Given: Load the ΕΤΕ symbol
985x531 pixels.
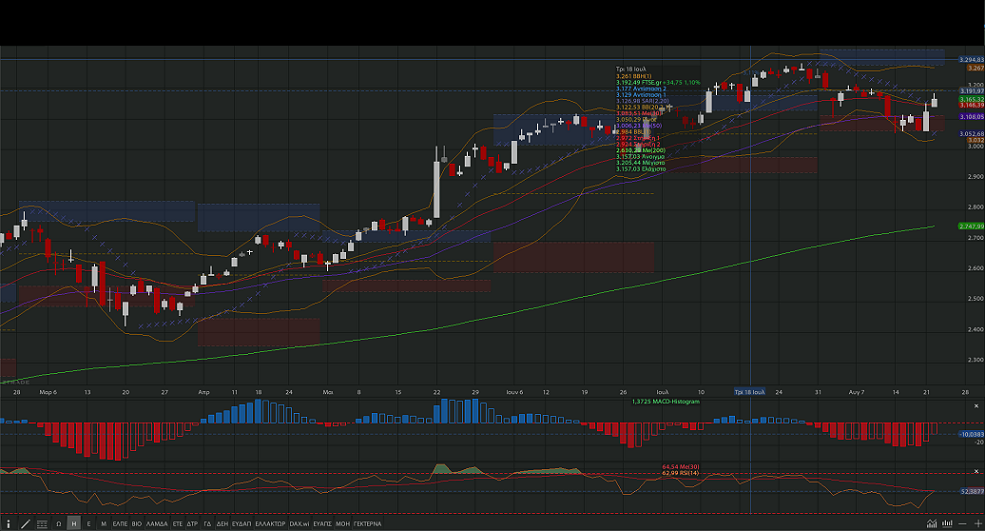Looking at the screenshot, I should point(177,523).
